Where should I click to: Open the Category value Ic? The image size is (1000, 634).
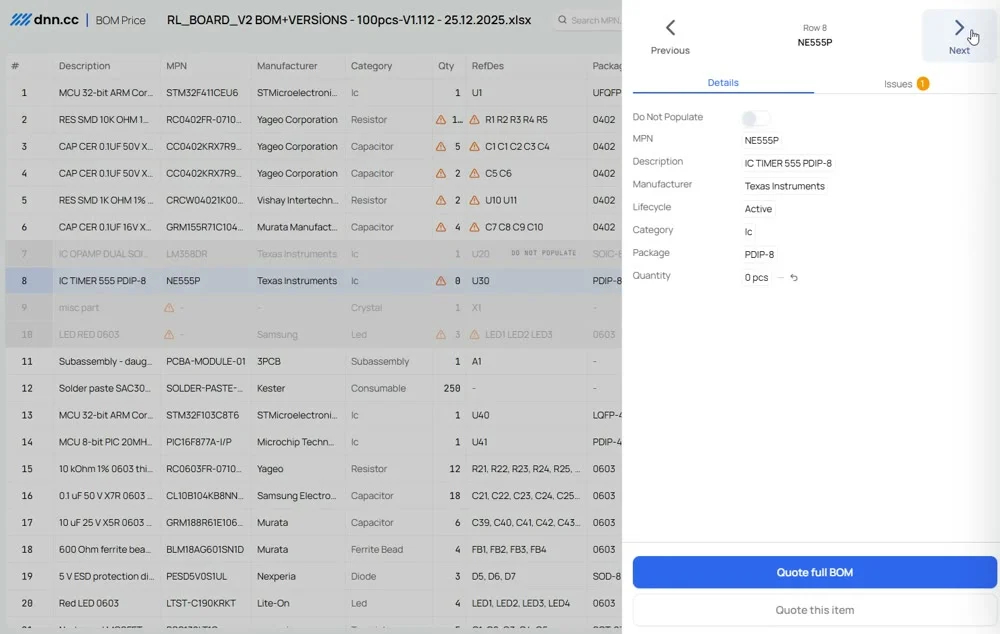pyautogui.click(x=748, y=232)
